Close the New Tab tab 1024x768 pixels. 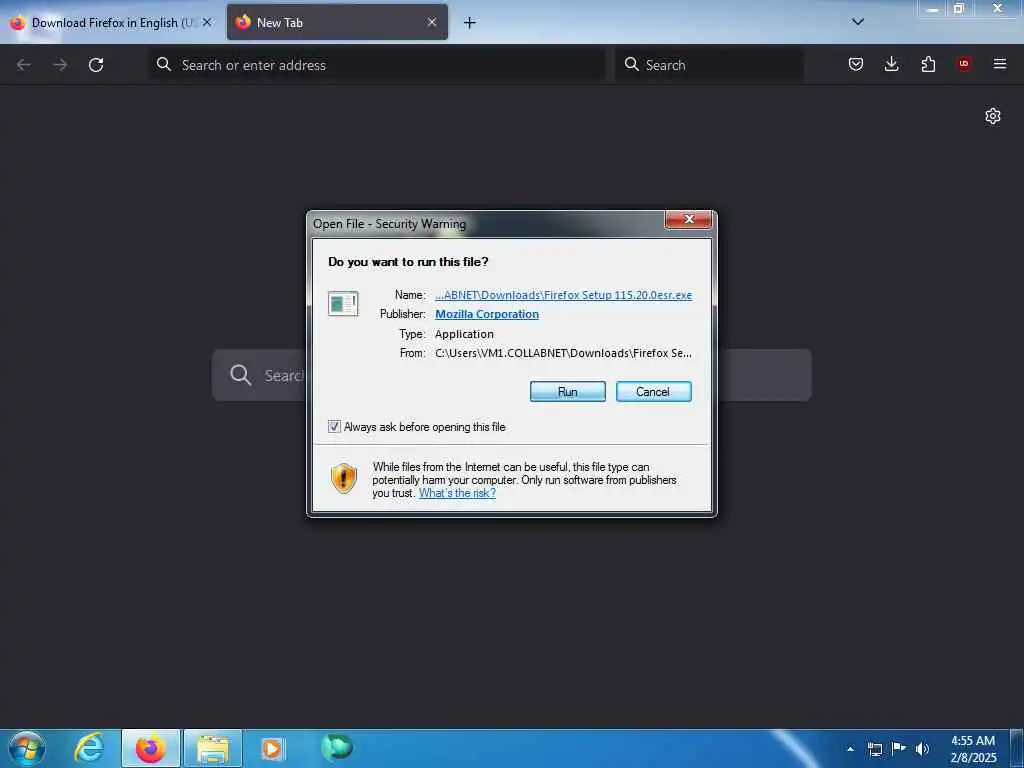(x=432, y=22)
